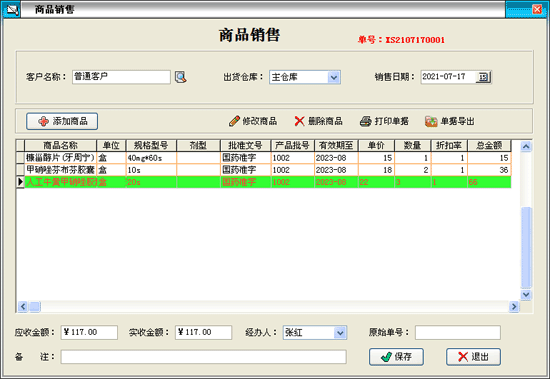Click the 删除商品 red X icon
Image resolution: width=550 pixels, height=379 pixels.
point(299,121)
